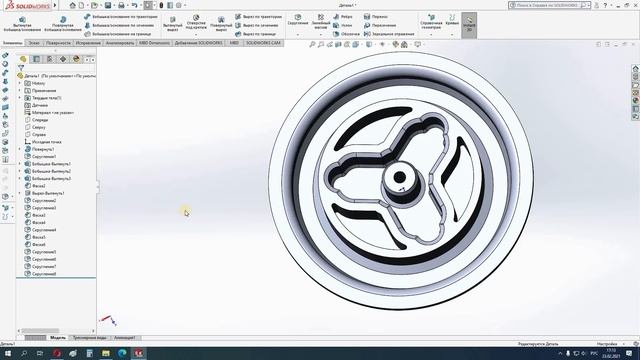Click the Extruded Cut tool
This screenshot has height=360, width=640.
173,24
